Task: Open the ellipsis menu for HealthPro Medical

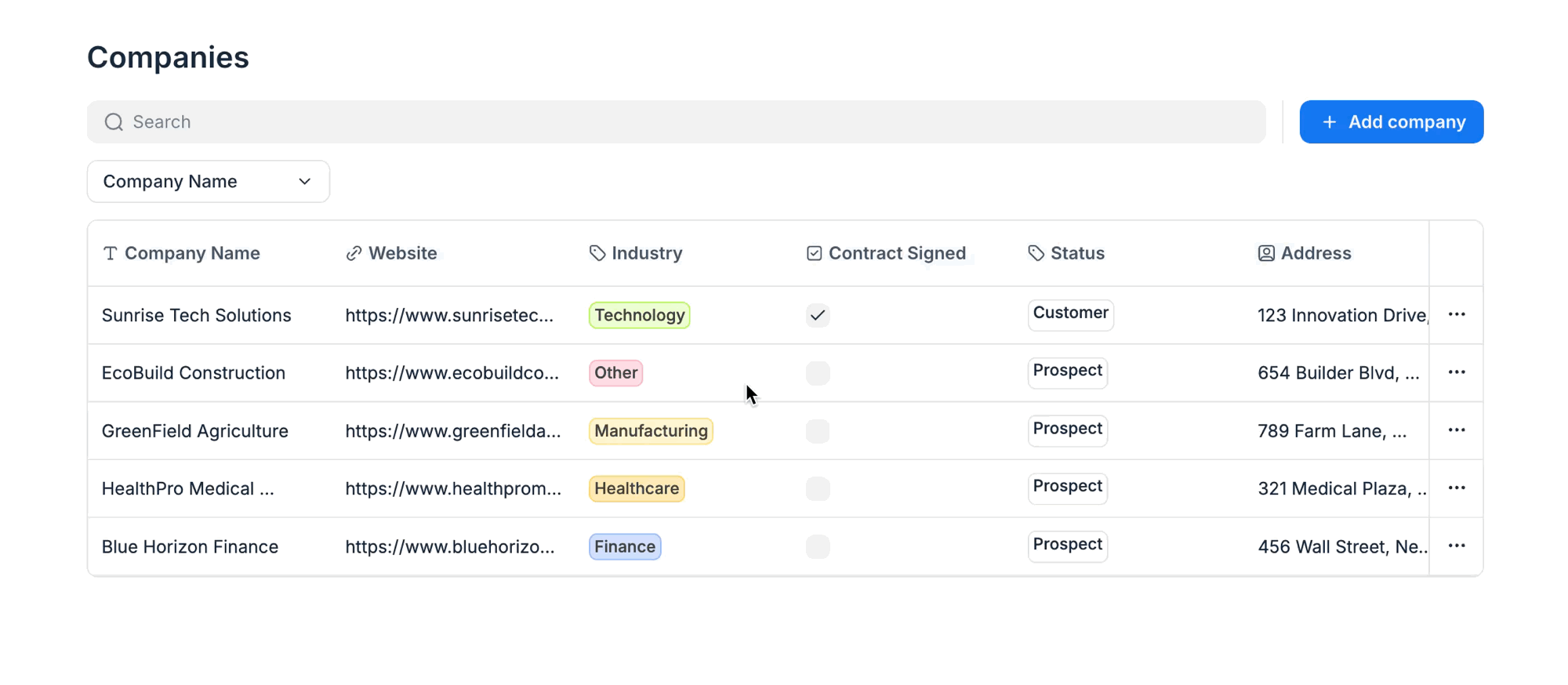Action: click(1457, 487)
